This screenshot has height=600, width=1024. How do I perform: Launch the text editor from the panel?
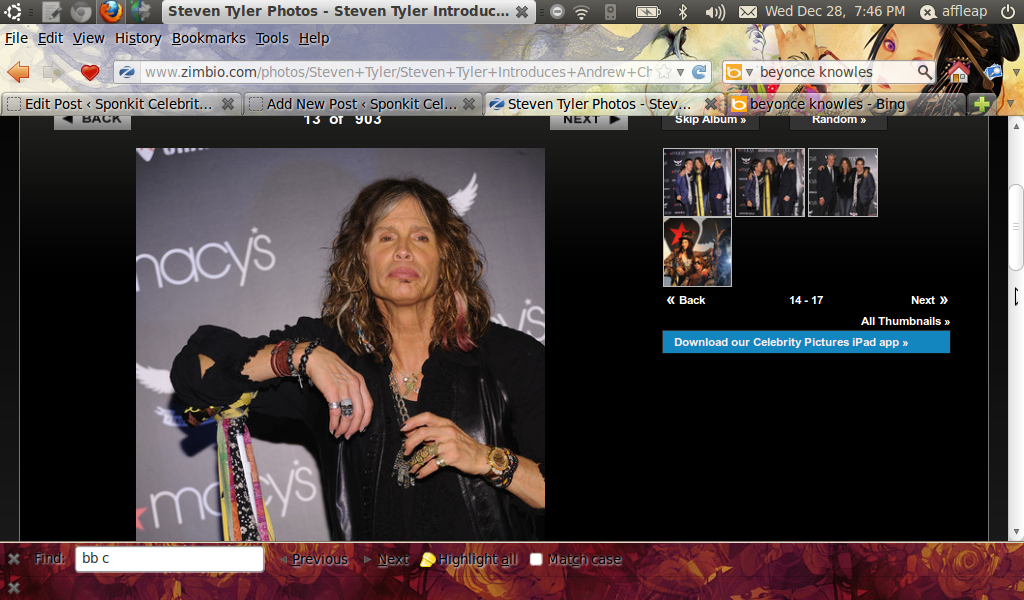point(52,11)
